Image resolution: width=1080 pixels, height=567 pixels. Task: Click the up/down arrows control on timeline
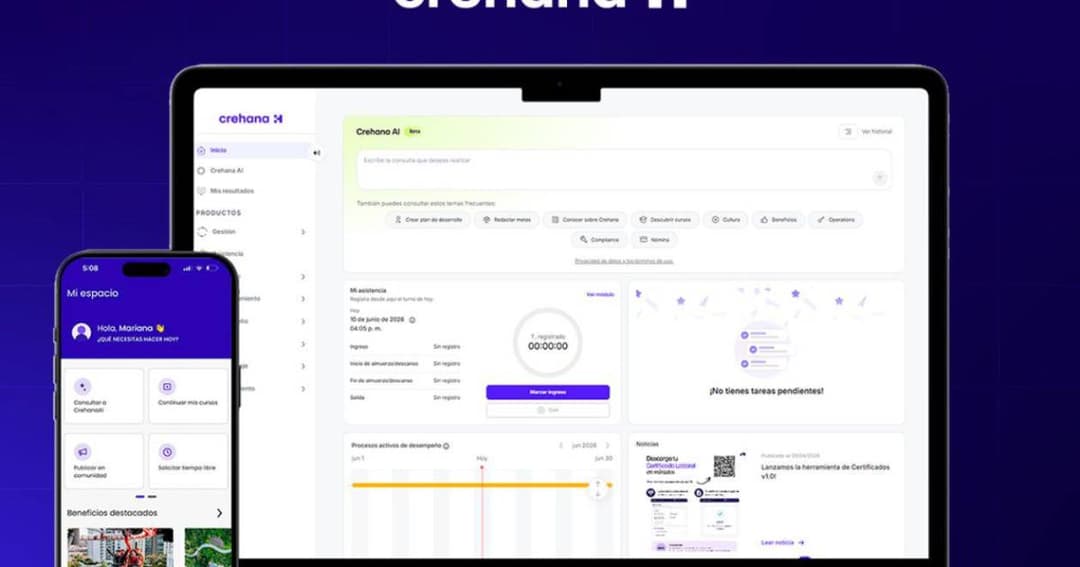[598, 489]
